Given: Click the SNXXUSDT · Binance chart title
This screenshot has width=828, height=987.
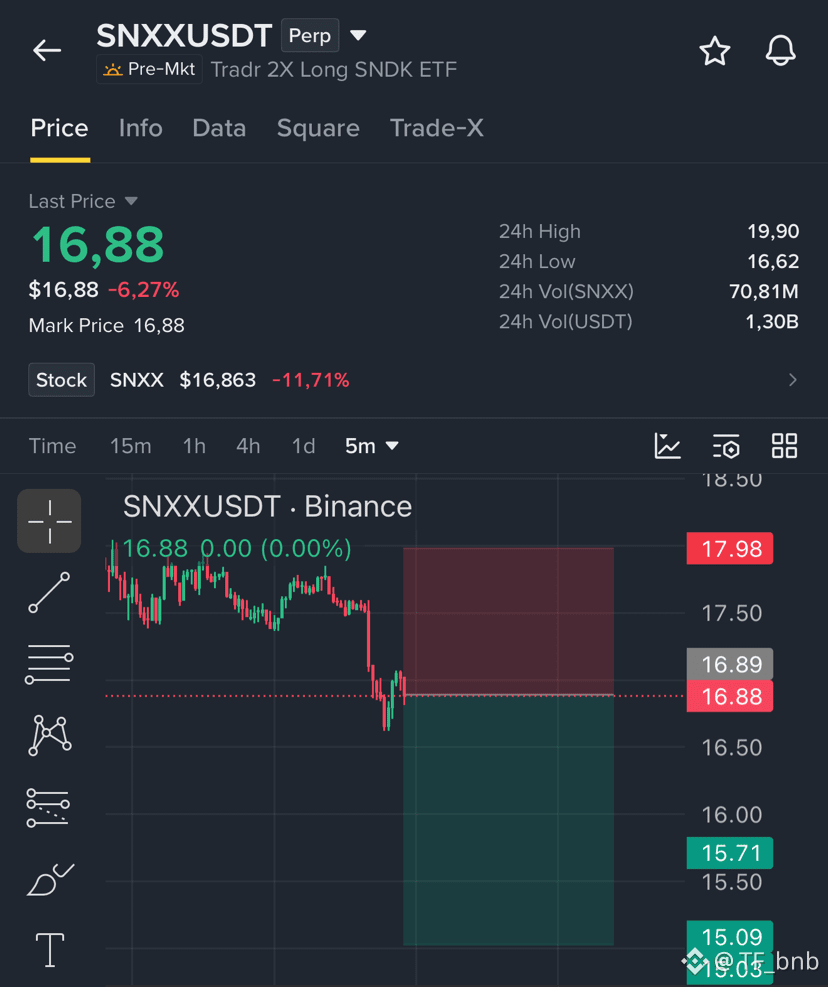Looking at the screenshot, I should (x=268, y=507).
